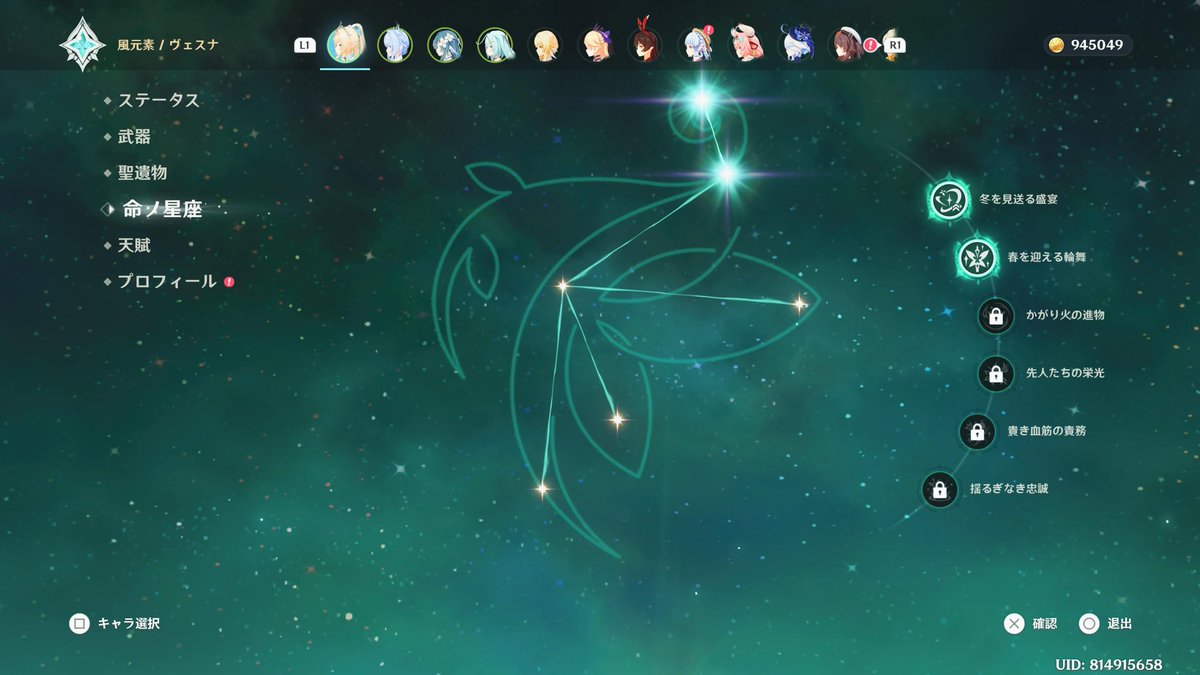This screenshot has width=1200, height=675.
Task: Click the L1 previous-character button
Action: pos(305,45)
